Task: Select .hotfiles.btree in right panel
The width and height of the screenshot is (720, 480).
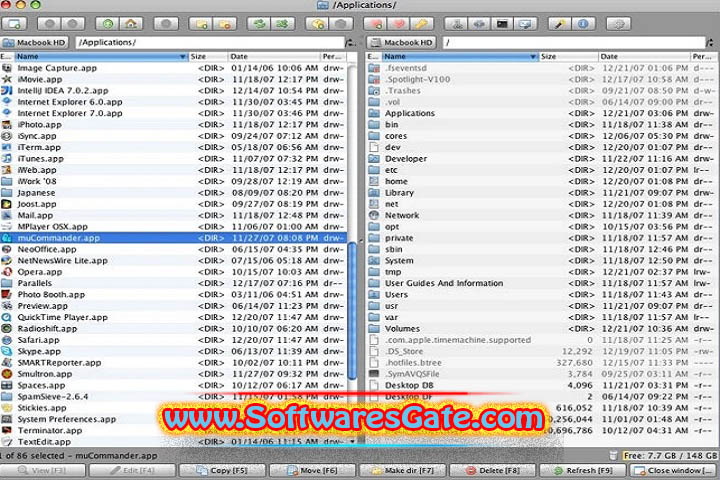Action: pos(541,363)
